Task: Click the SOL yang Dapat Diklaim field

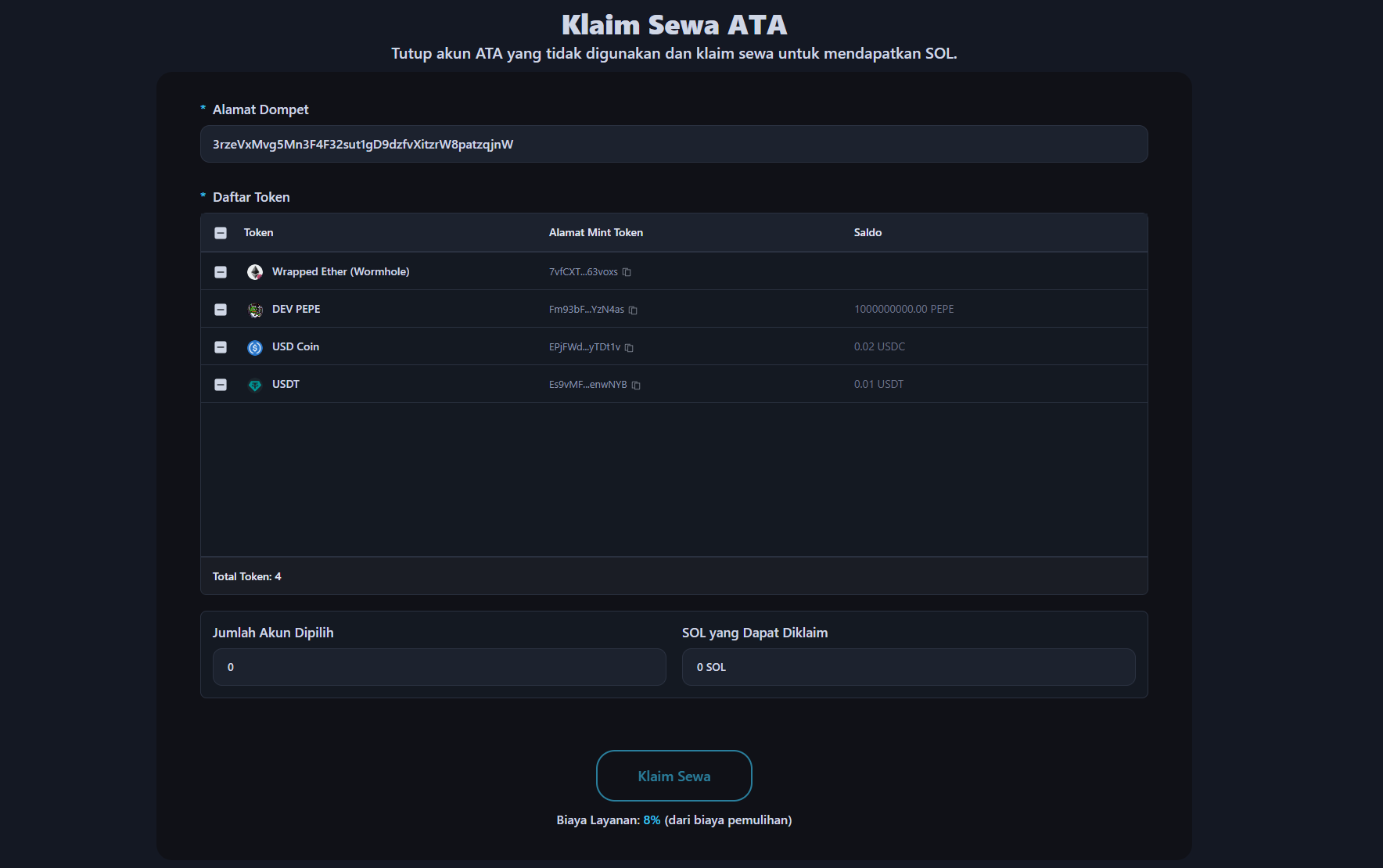Action: tap(907, 667)
